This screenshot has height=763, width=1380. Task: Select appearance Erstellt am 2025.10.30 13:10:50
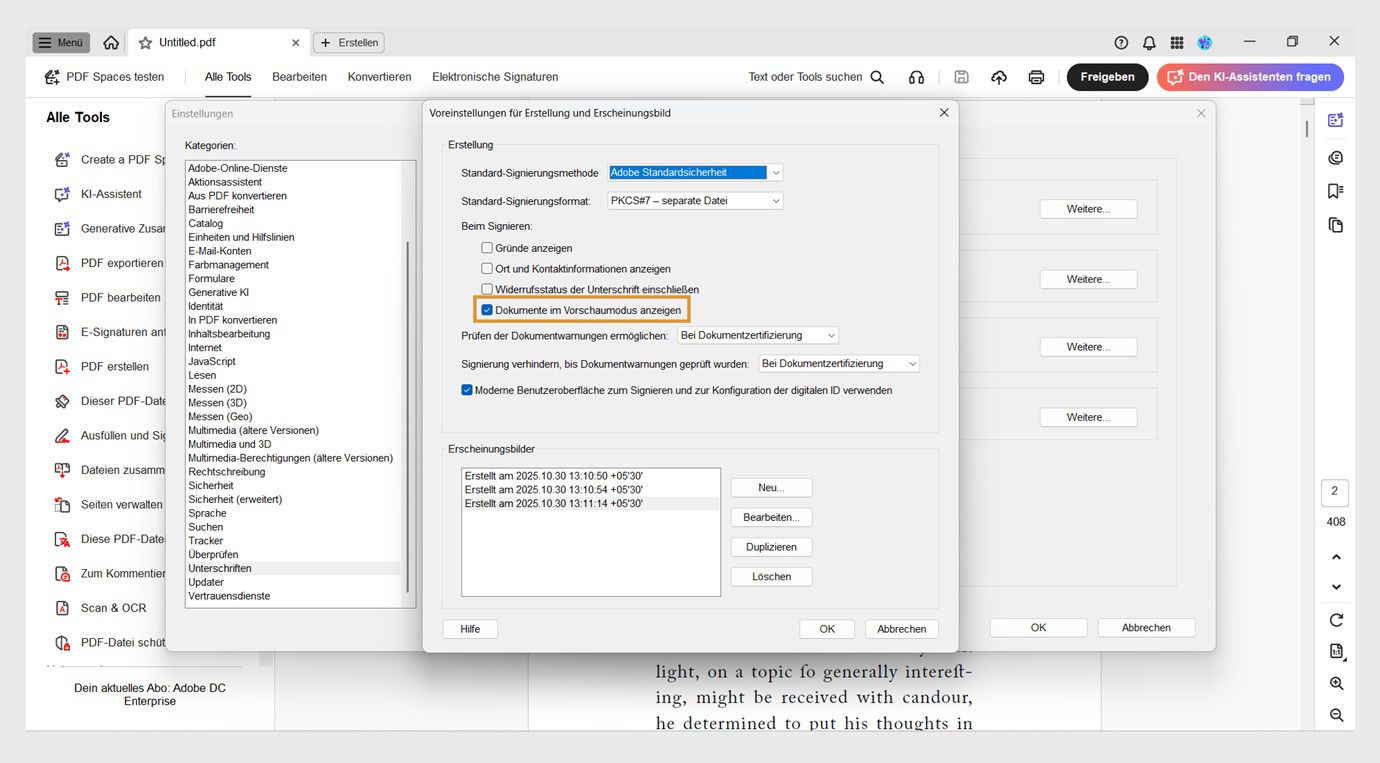click(x=554, y=476)
